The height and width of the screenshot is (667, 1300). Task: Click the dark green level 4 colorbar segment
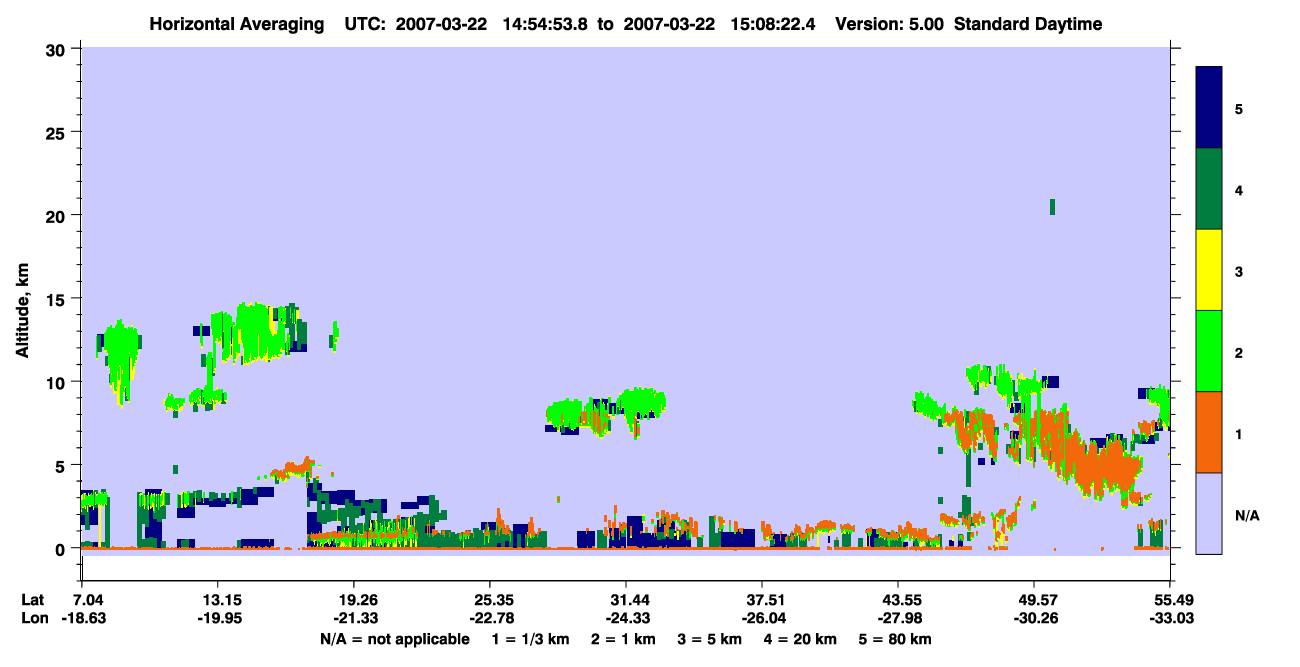click(x=1209, y=189)
